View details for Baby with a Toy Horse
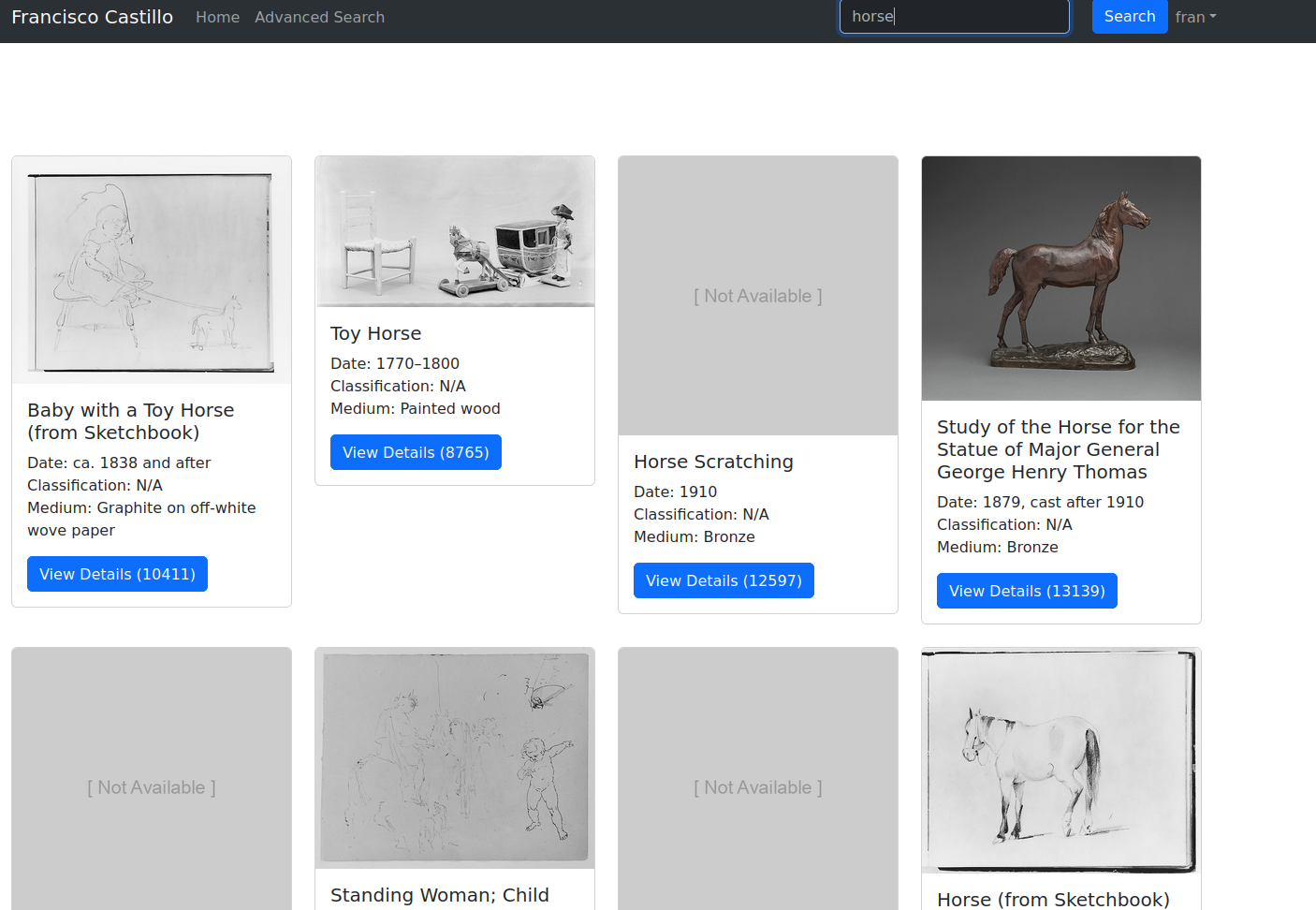1316x910 pixels. 117,574
